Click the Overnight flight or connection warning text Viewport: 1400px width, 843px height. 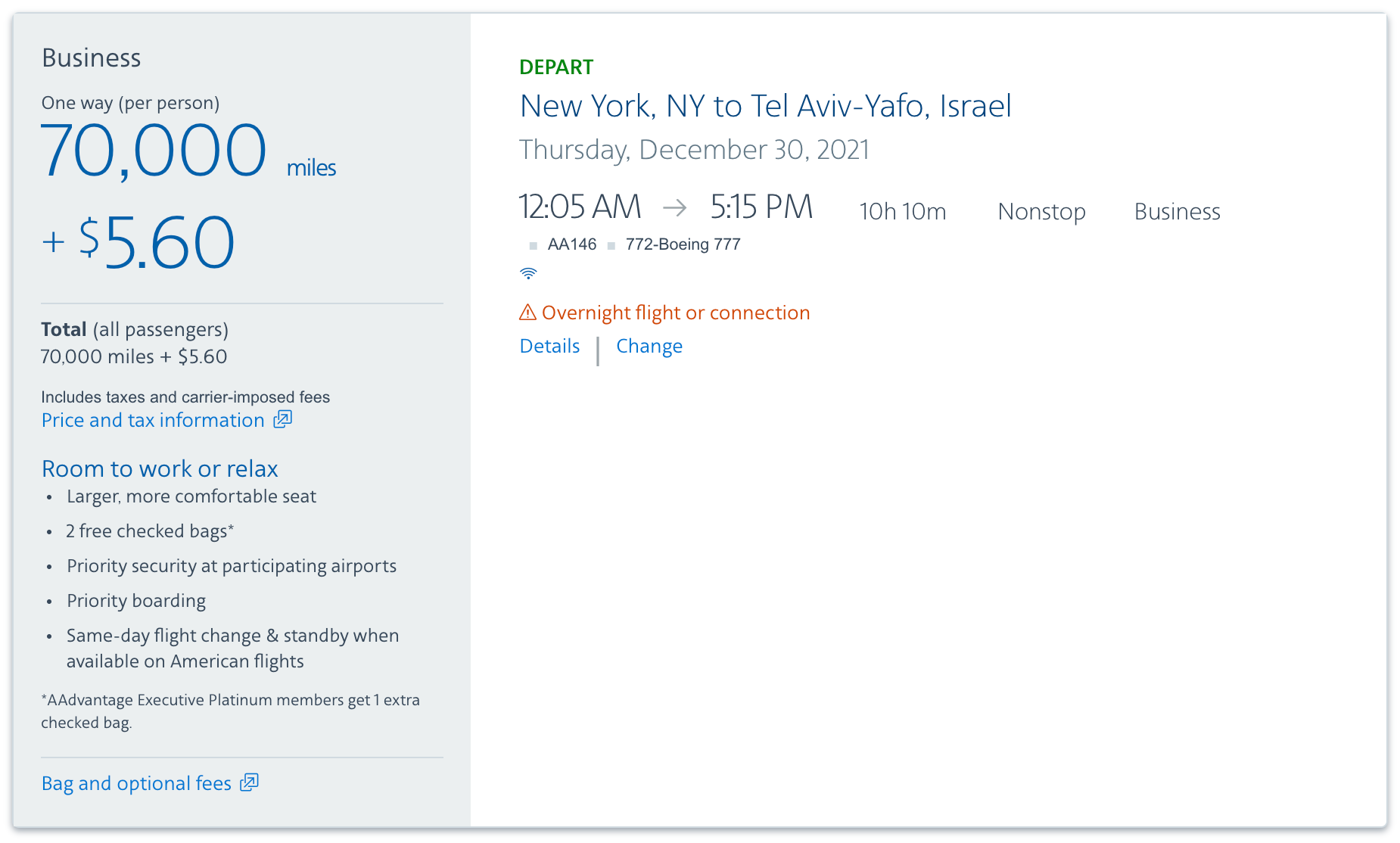676,312
